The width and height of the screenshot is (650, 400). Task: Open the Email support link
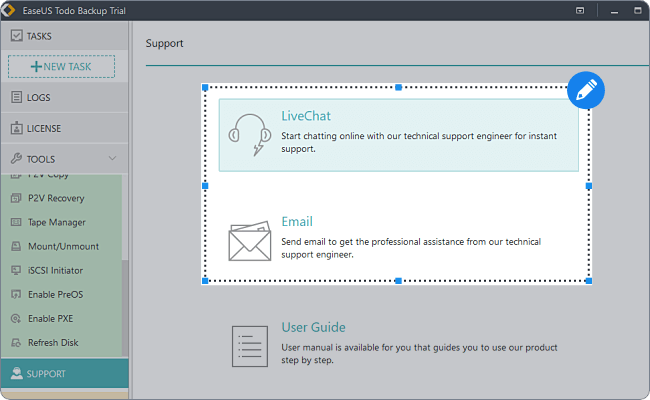pyautogui.click(x=297, y=221)
